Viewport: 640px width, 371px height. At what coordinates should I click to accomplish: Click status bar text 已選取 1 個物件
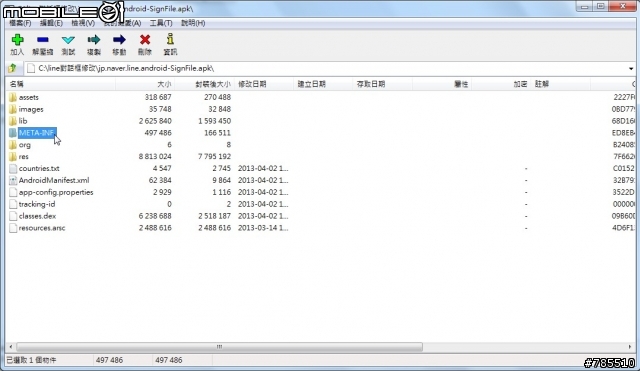pos(31,360)
